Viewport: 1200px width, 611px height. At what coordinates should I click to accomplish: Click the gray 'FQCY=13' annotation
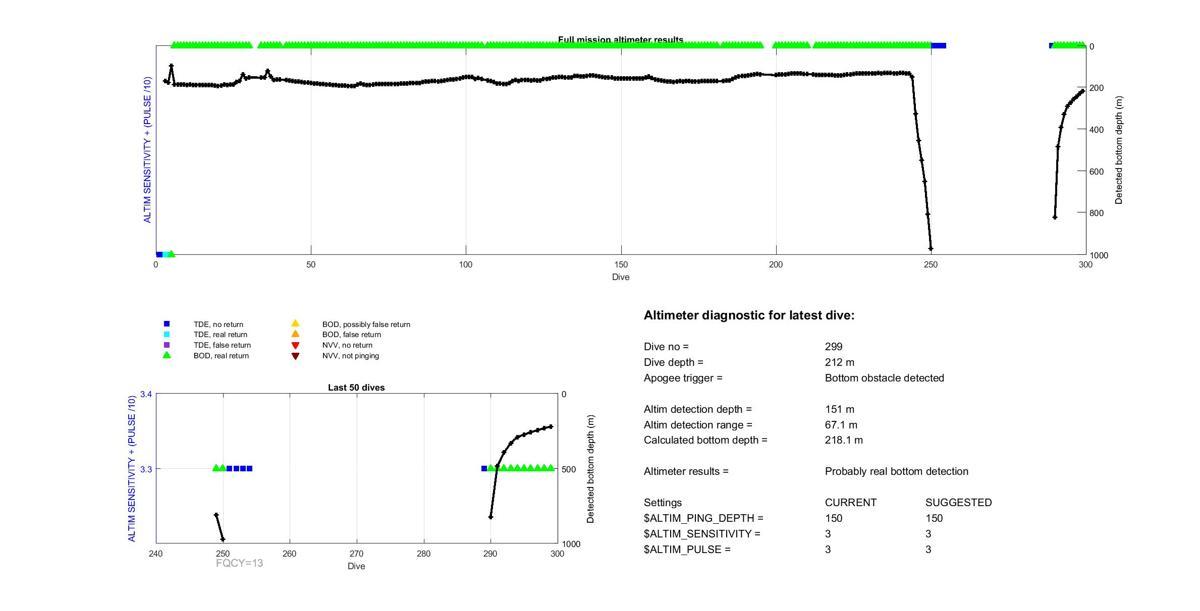click(x=239, y=563)
